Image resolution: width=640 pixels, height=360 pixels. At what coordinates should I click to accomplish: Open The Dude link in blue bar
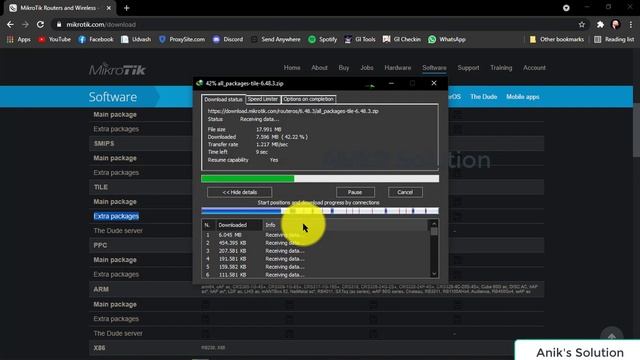tap(483, 97)
